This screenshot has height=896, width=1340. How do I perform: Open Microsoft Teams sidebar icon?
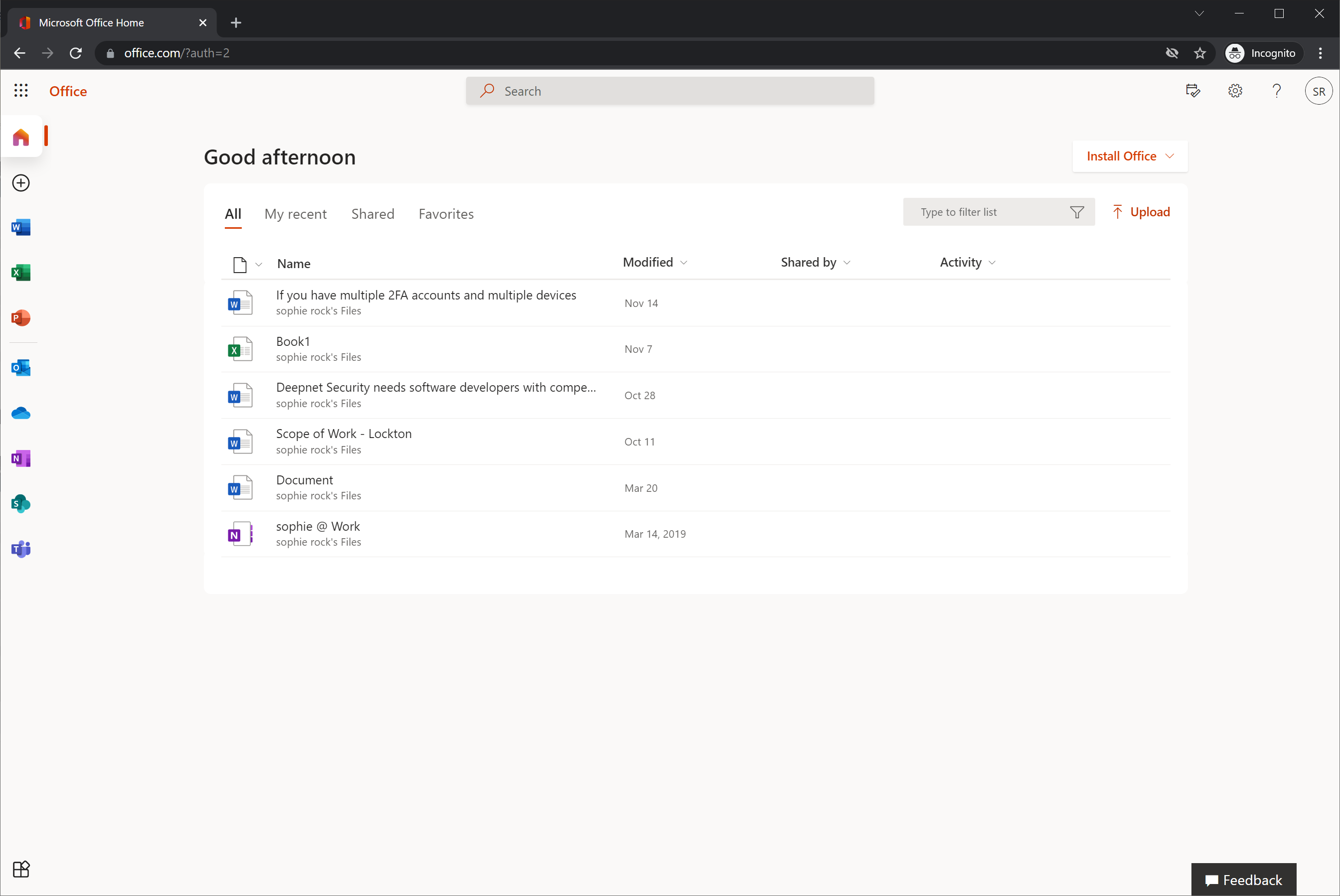20,549
